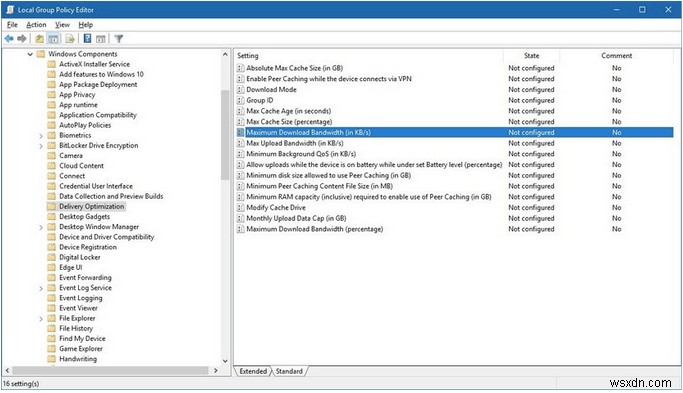Select Minimum Peer Caching Content File Size
Viewport: 683px width, 393px height.
319,186
